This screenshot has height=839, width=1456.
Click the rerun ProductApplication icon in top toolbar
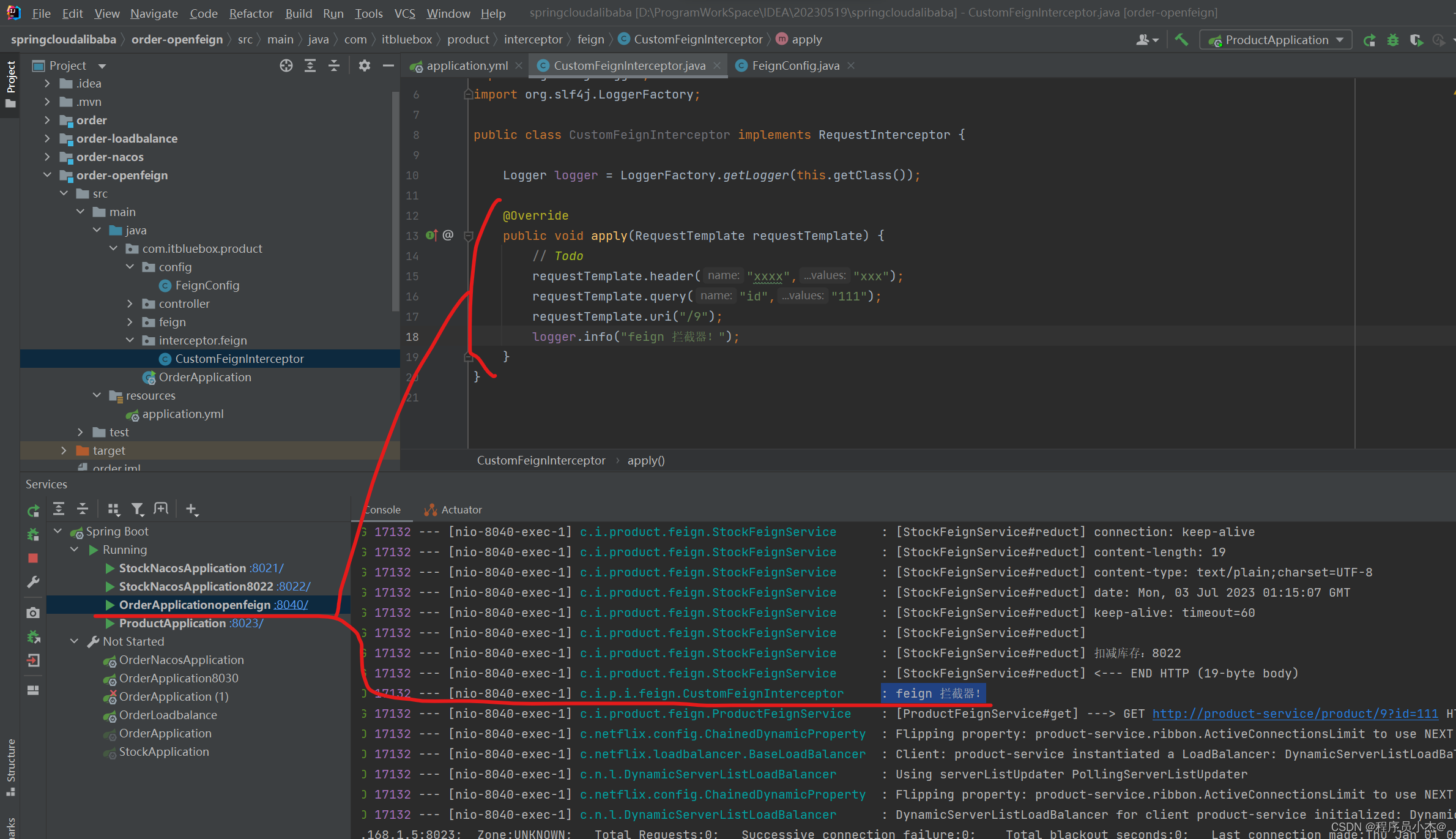tap(1369, 40)
